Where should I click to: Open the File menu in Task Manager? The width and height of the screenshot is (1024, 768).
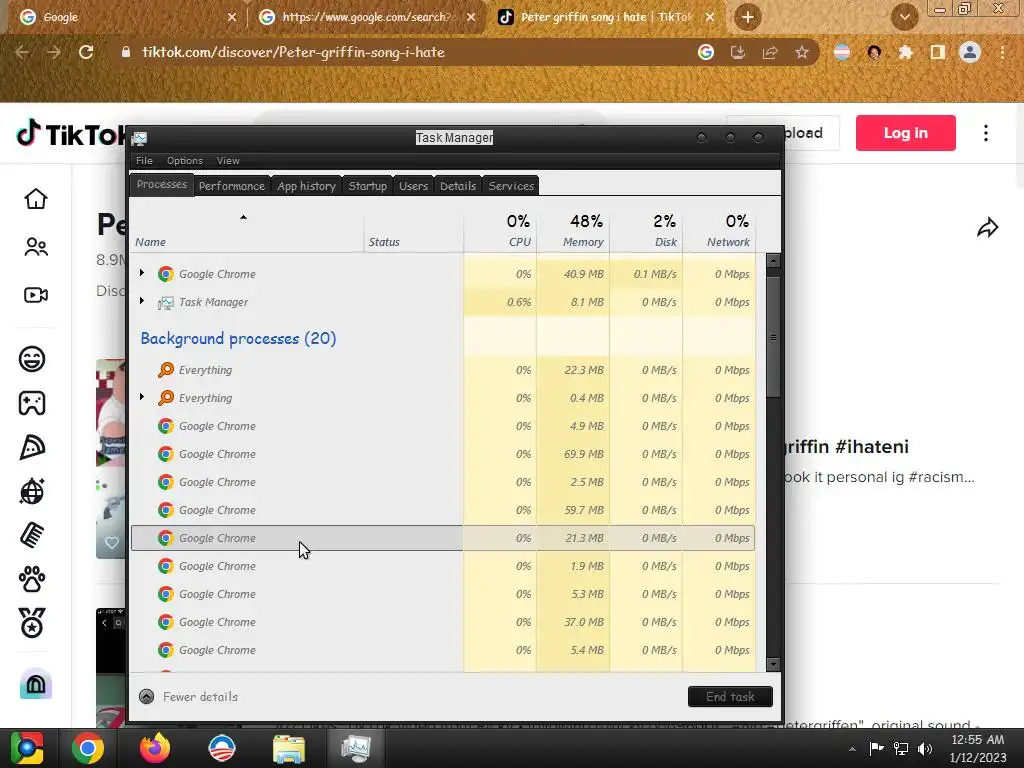click(144, 161)
